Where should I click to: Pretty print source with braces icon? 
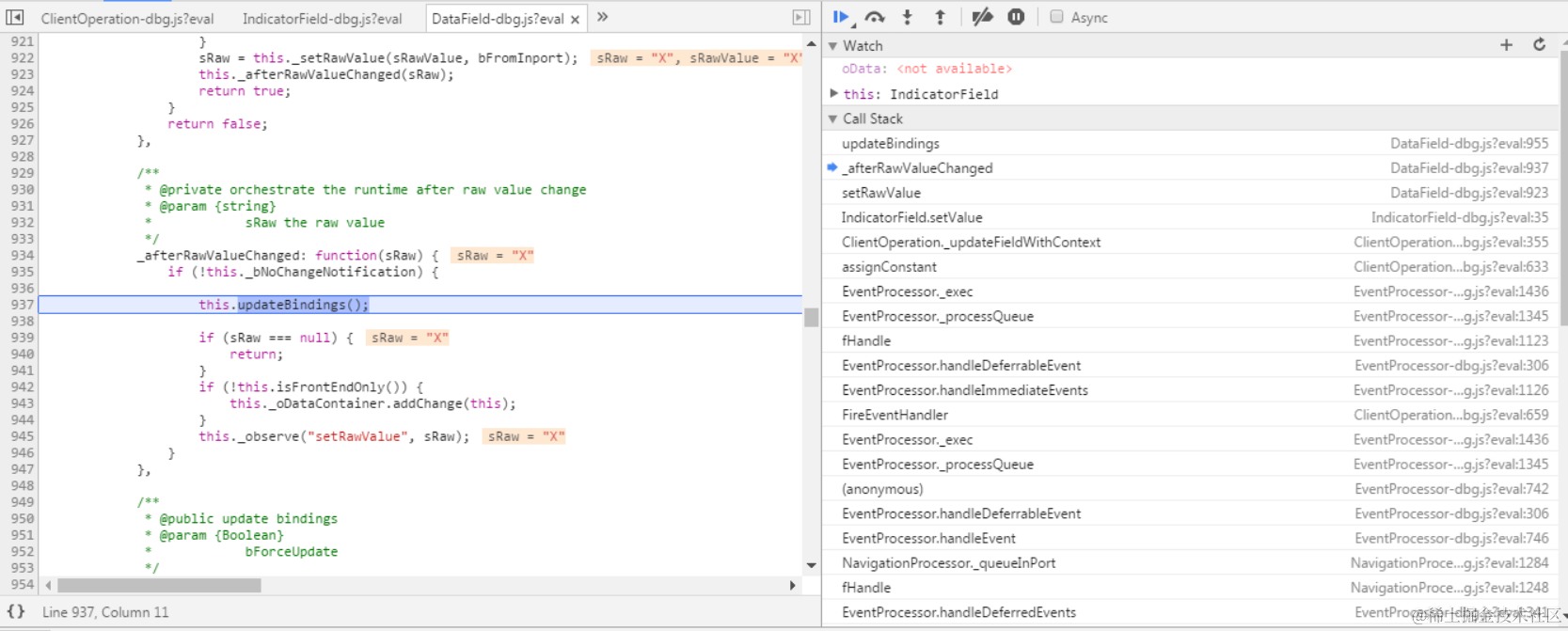pos(16,611)
